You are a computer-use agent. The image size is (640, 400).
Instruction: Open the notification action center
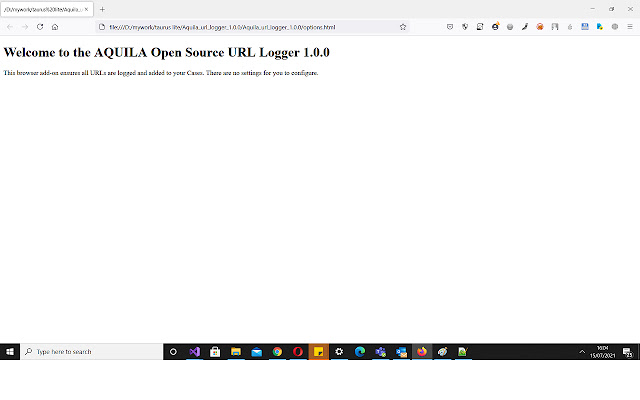tap(628, 351)
